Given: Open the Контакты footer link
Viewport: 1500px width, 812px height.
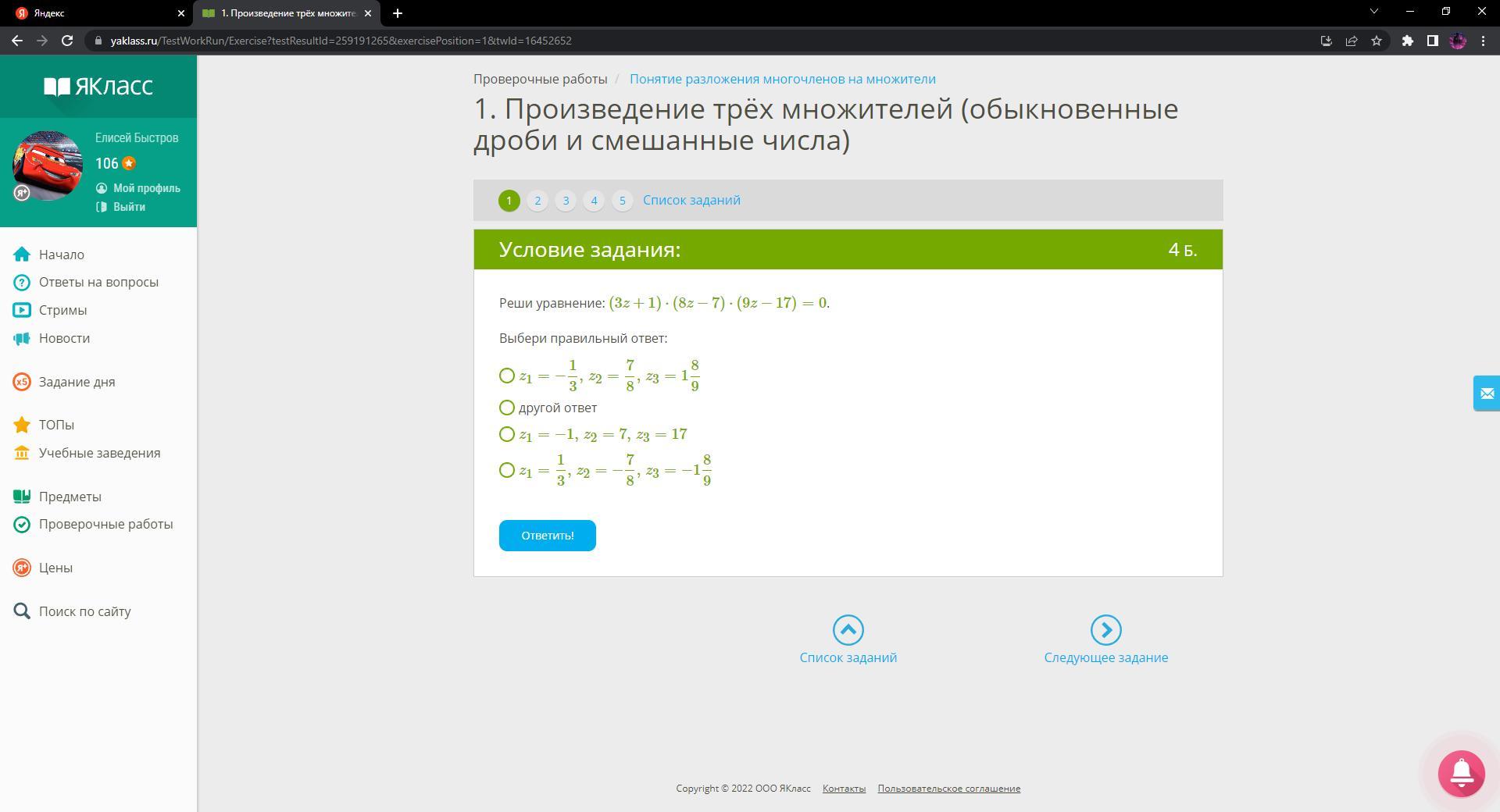Looking at the screenshot, I should point(844,789).
